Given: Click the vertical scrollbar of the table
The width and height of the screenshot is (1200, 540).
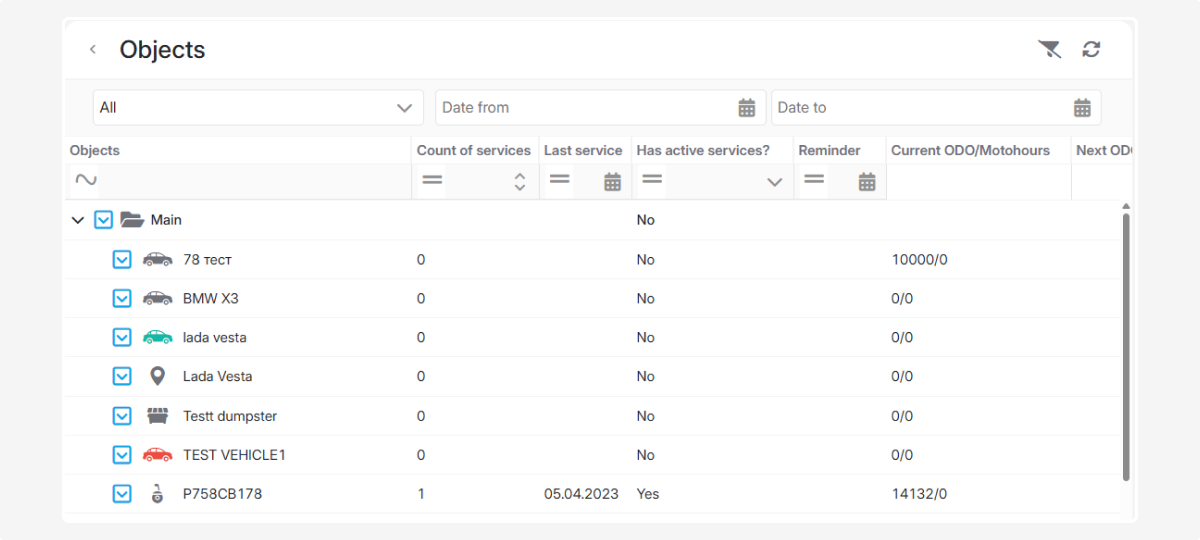Looking at the screenshot, I should [x=1126, y=340].
